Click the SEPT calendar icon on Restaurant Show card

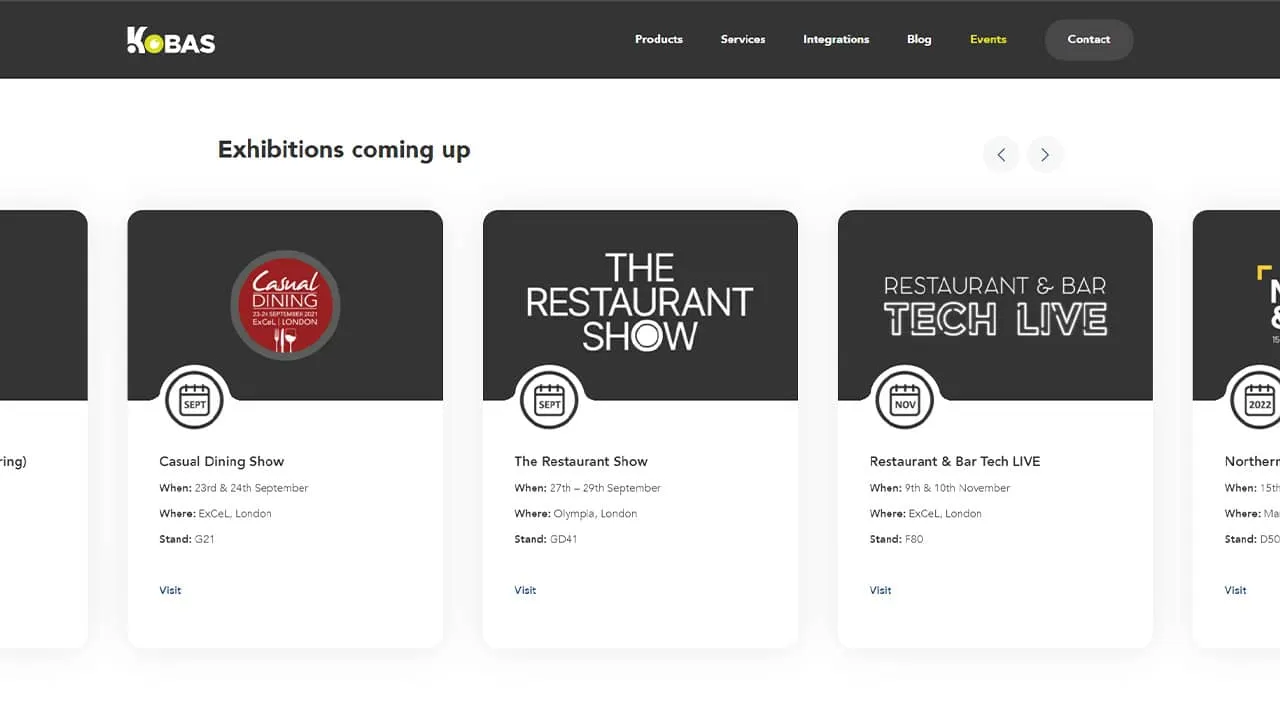[x=549, y=400]
